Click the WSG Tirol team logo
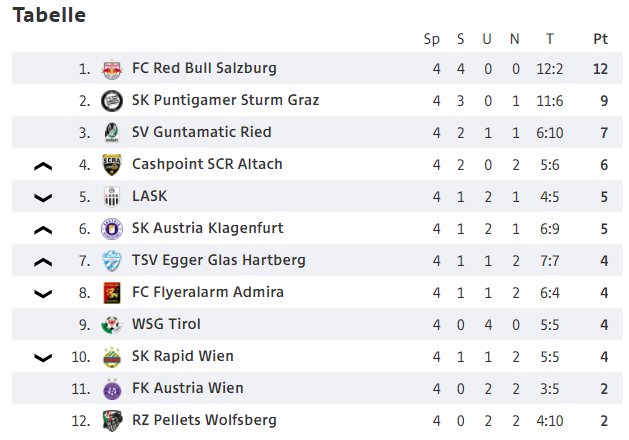Screen dimensions: 629x440 pos(112,325)
